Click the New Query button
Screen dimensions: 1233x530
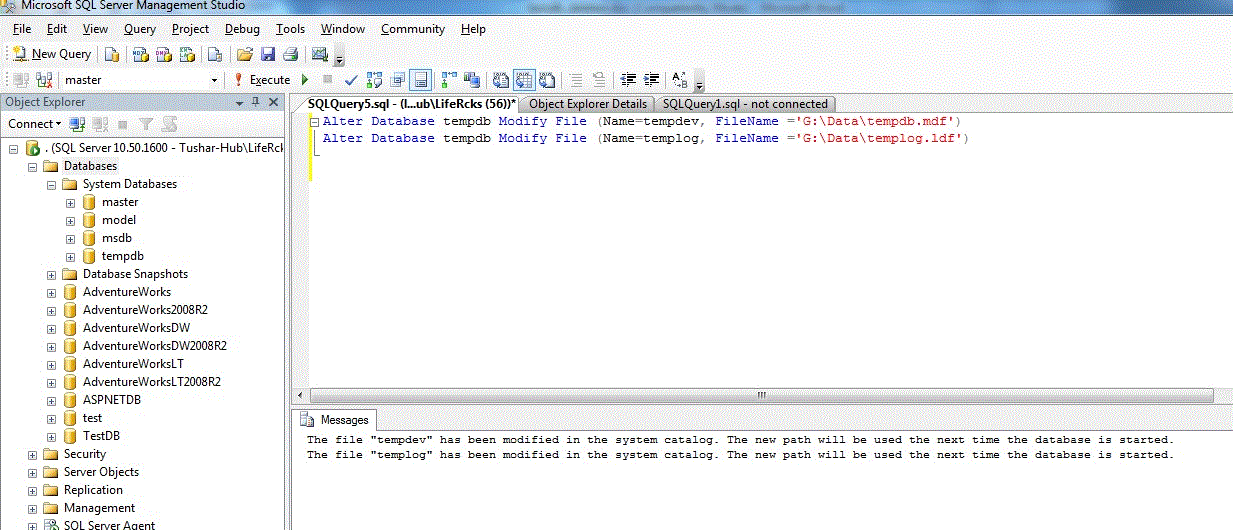click(x=51, y=54)
